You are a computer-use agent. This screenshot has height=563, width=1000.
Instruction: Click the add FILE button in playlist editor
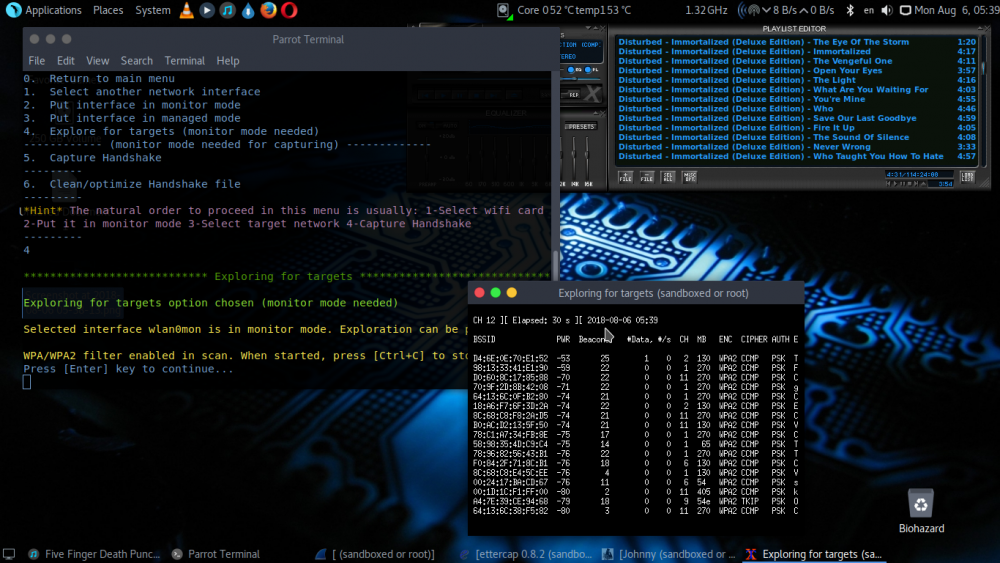tap(625, 177)
